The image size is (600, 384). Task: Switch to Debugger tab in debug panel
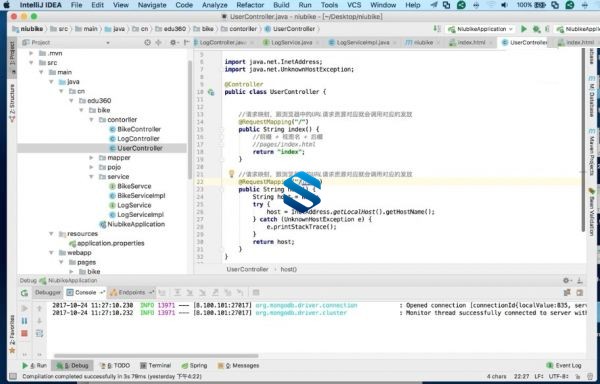pyautogui.click(x=48, y=293)
